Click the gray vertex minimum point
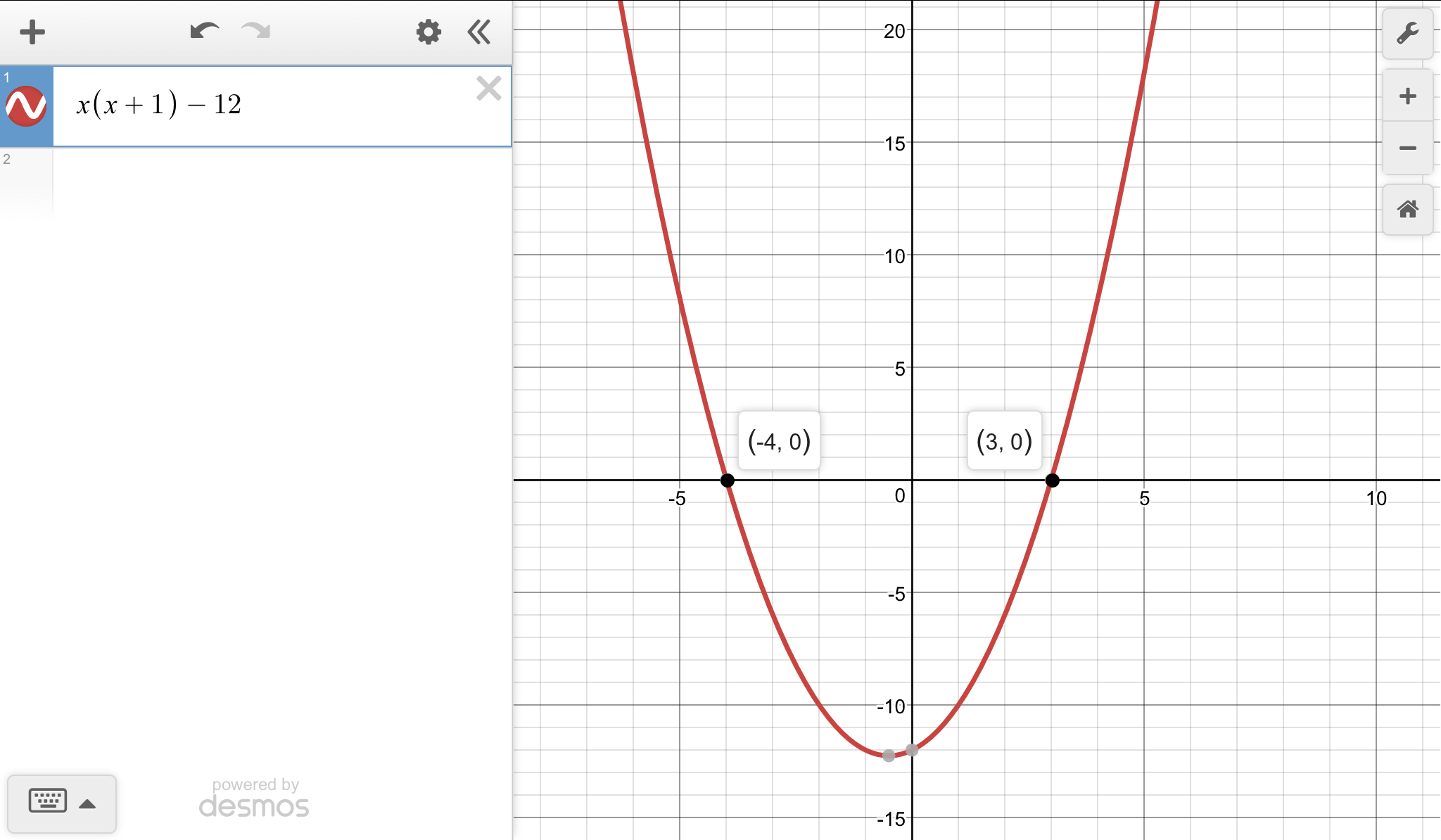1441x840 pixels. coord(889,756)
